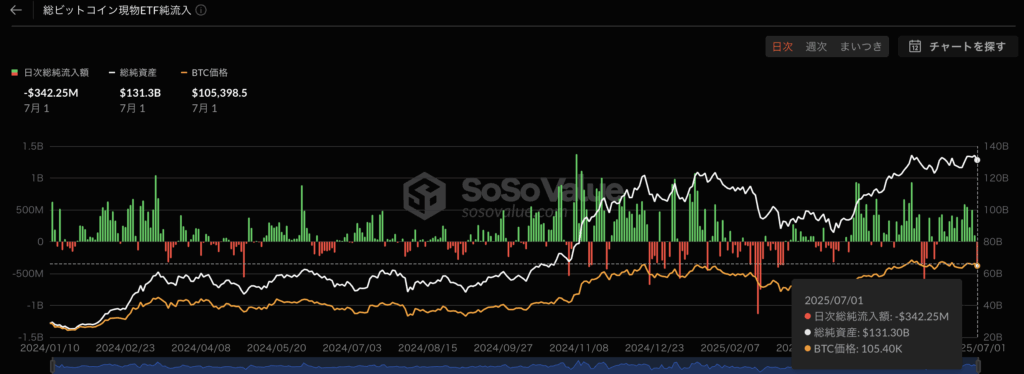Image resolution: width=1024 pixels, height=374 pixels.
Task: Click the left handle of the range slider
Action: 51,366
